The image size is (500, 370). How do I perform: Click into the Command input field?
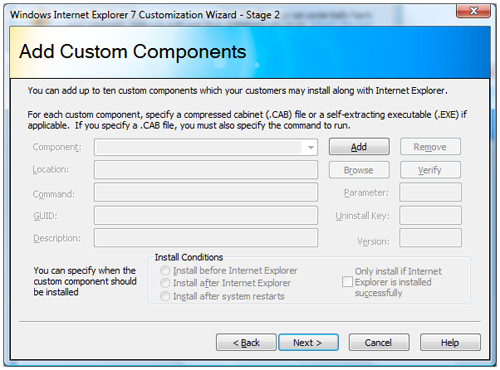tap(206, 192)
